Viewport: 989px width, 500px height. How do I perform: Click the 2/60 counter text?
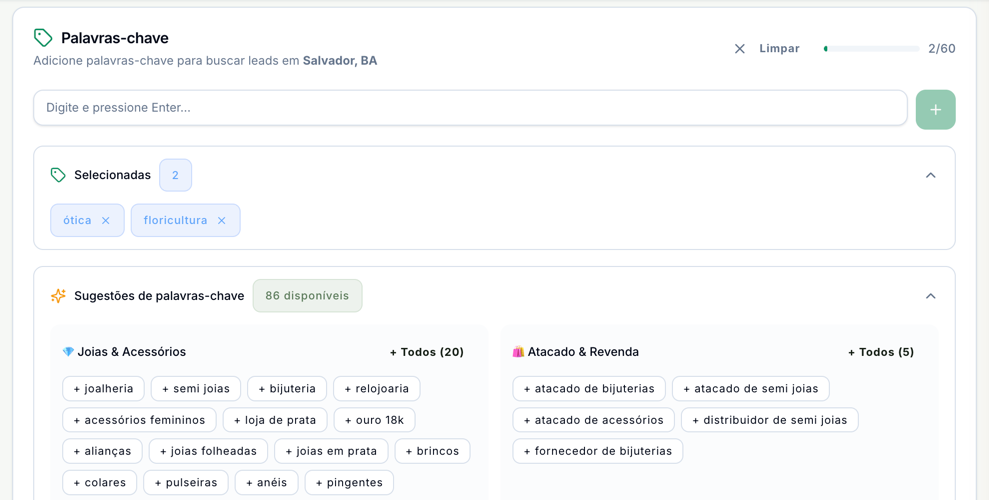pos(942,49)
